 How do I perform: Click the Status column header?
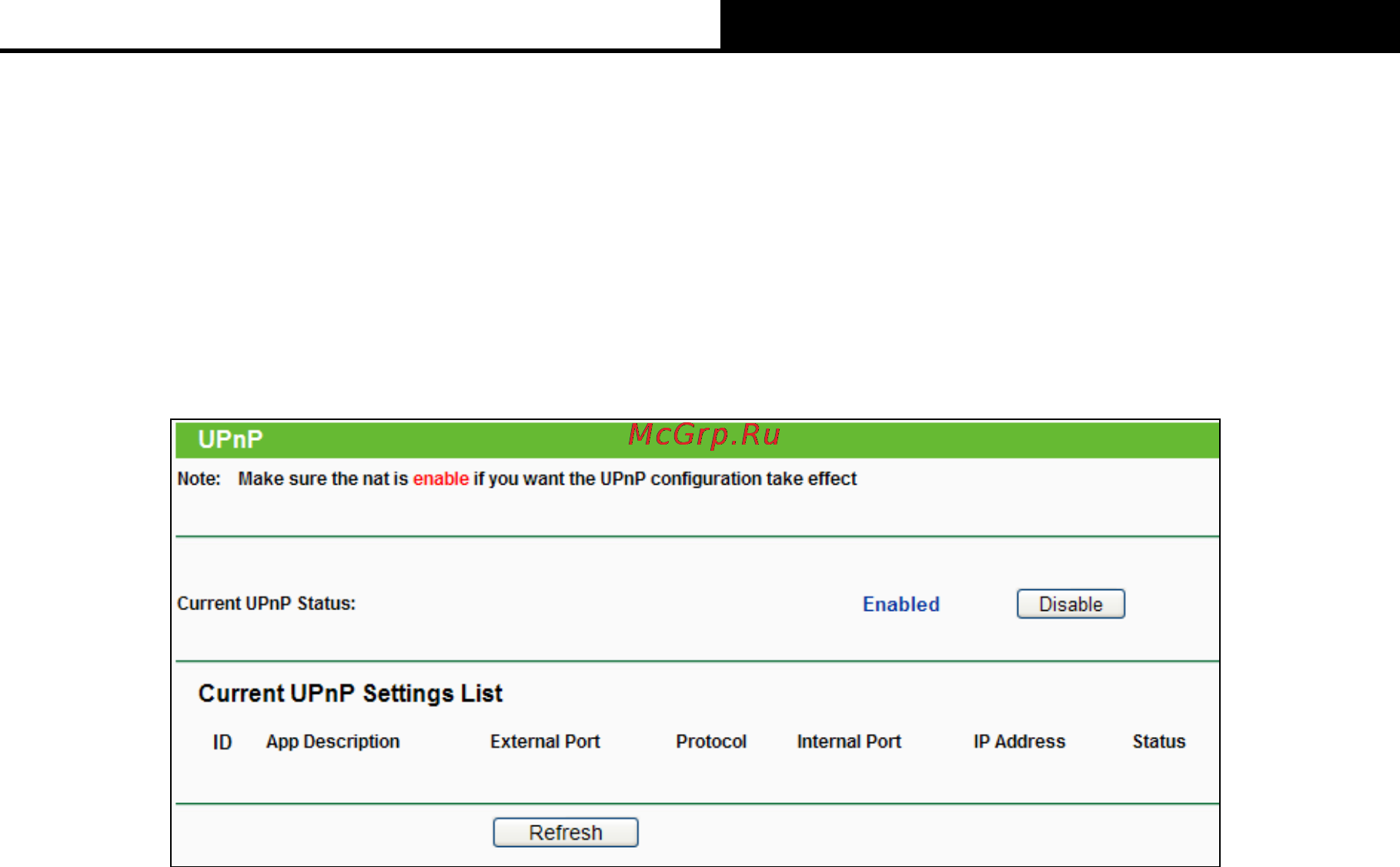(x=1158, y=742)
